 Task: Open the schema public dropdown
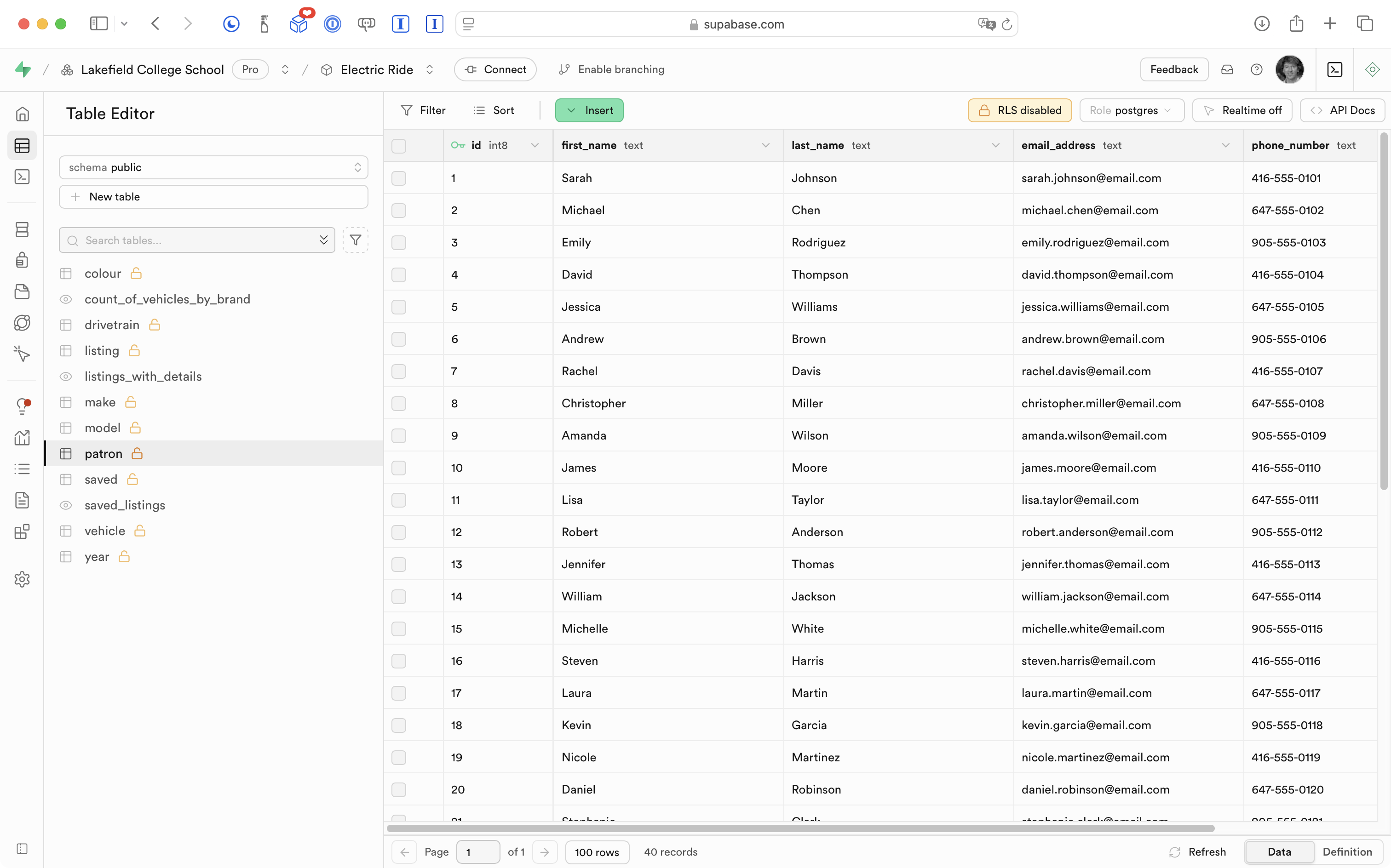pyautogui.click(x=213, y=167)
